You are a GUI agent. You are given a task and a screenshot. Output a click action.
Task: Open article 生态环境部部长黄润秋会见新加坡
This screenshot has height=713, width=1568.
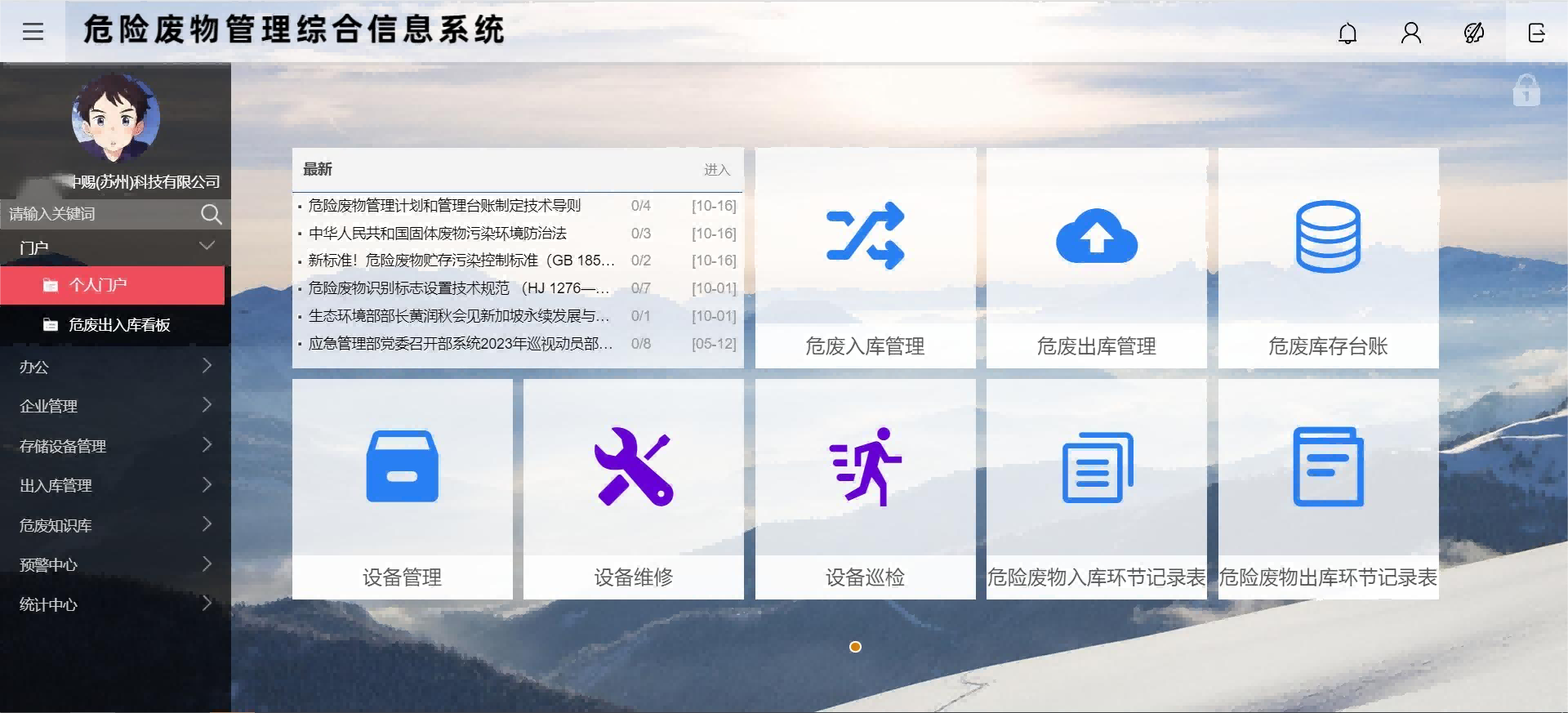click(x=459, y=316)
